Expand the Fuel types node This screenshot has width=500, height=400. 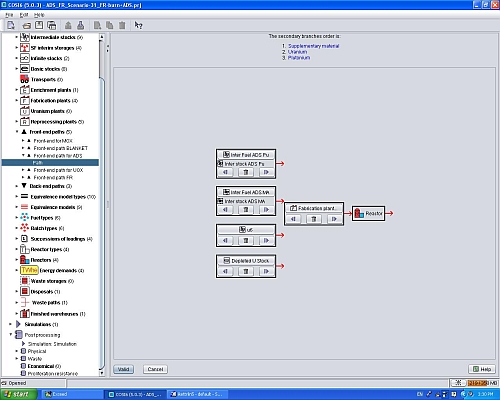pyautogui.click(x=17, y=218)
